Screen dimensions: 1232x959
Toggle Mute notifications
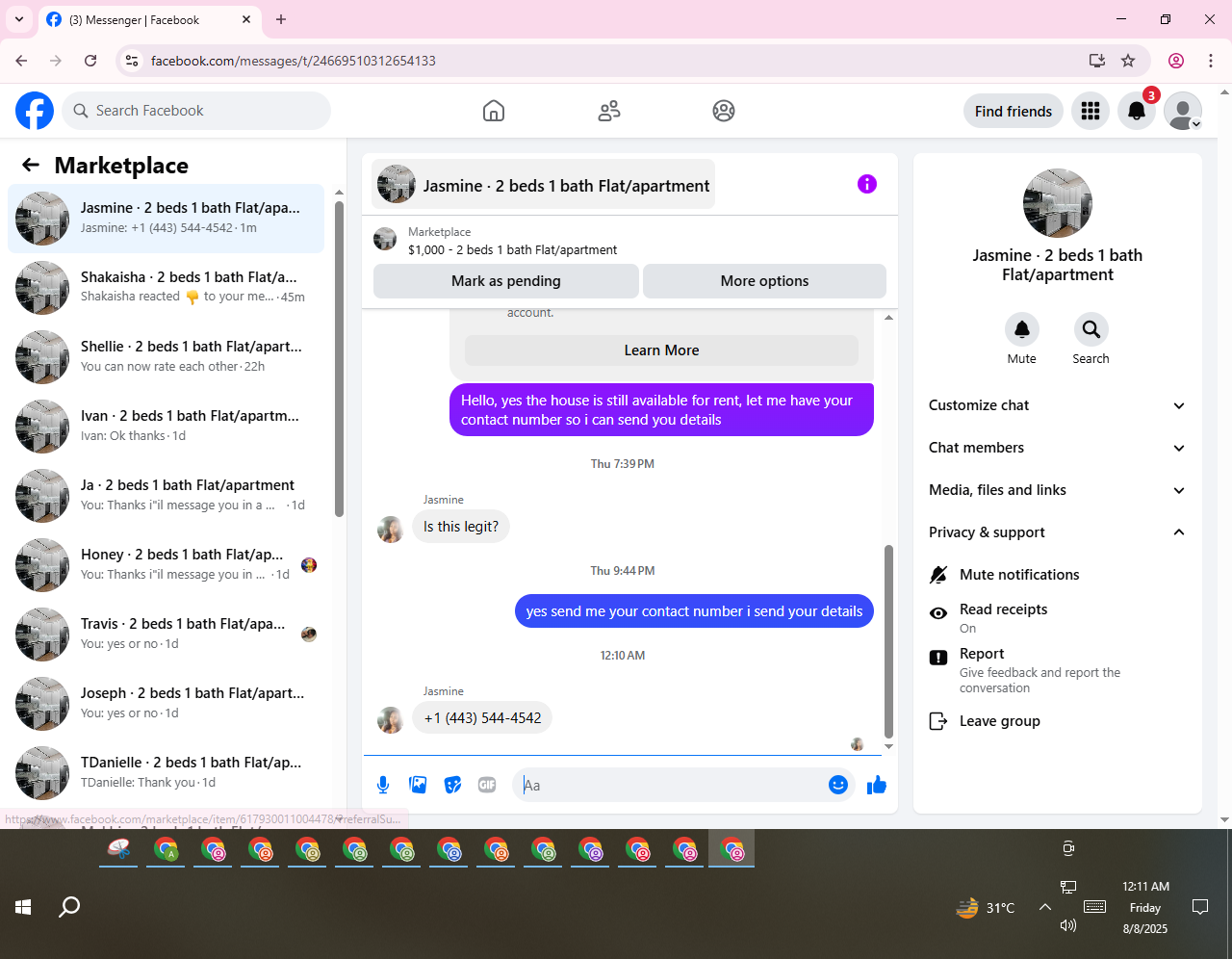[x=1058, y=575]
